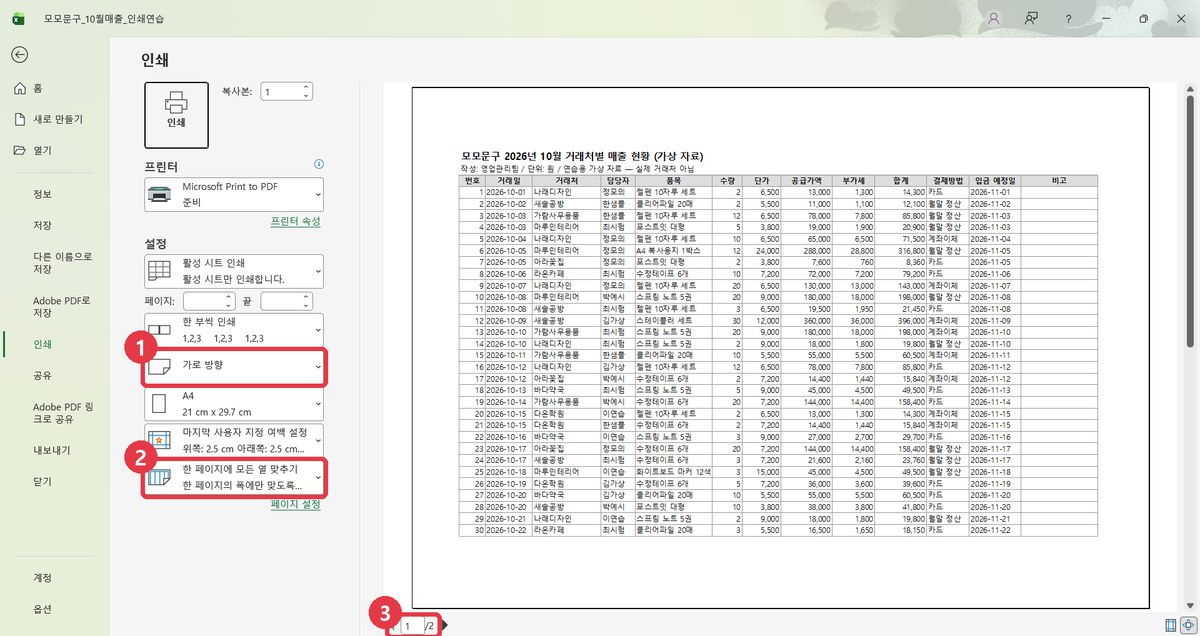
Task: Open the 한 페이지에 모든 열 맞추기 scaling dropdown
Action: pyautogui.click(x=235, y=477)
